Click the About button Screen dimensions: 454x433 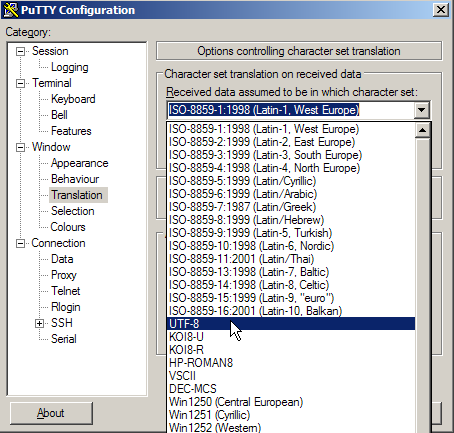coord(51,413)
